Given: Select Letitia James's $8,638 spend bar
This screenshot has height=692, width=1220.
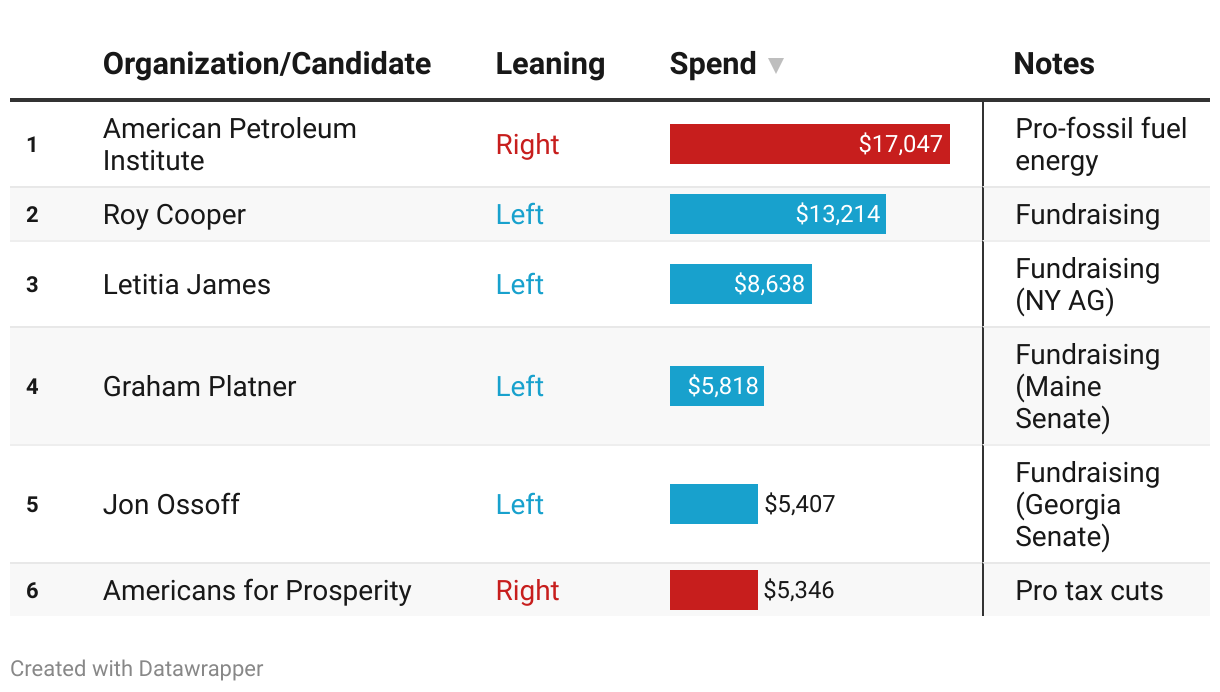Looking at the screenshot, I should (740, 284).
